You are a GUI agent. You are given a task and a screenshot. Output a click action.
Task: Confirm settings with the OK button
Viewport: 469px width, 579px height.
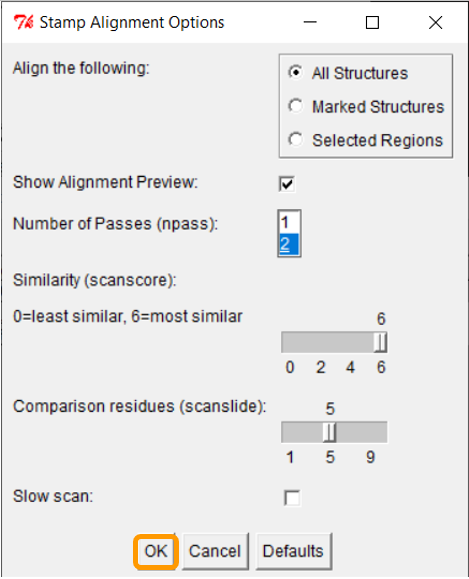coord(156,551)
